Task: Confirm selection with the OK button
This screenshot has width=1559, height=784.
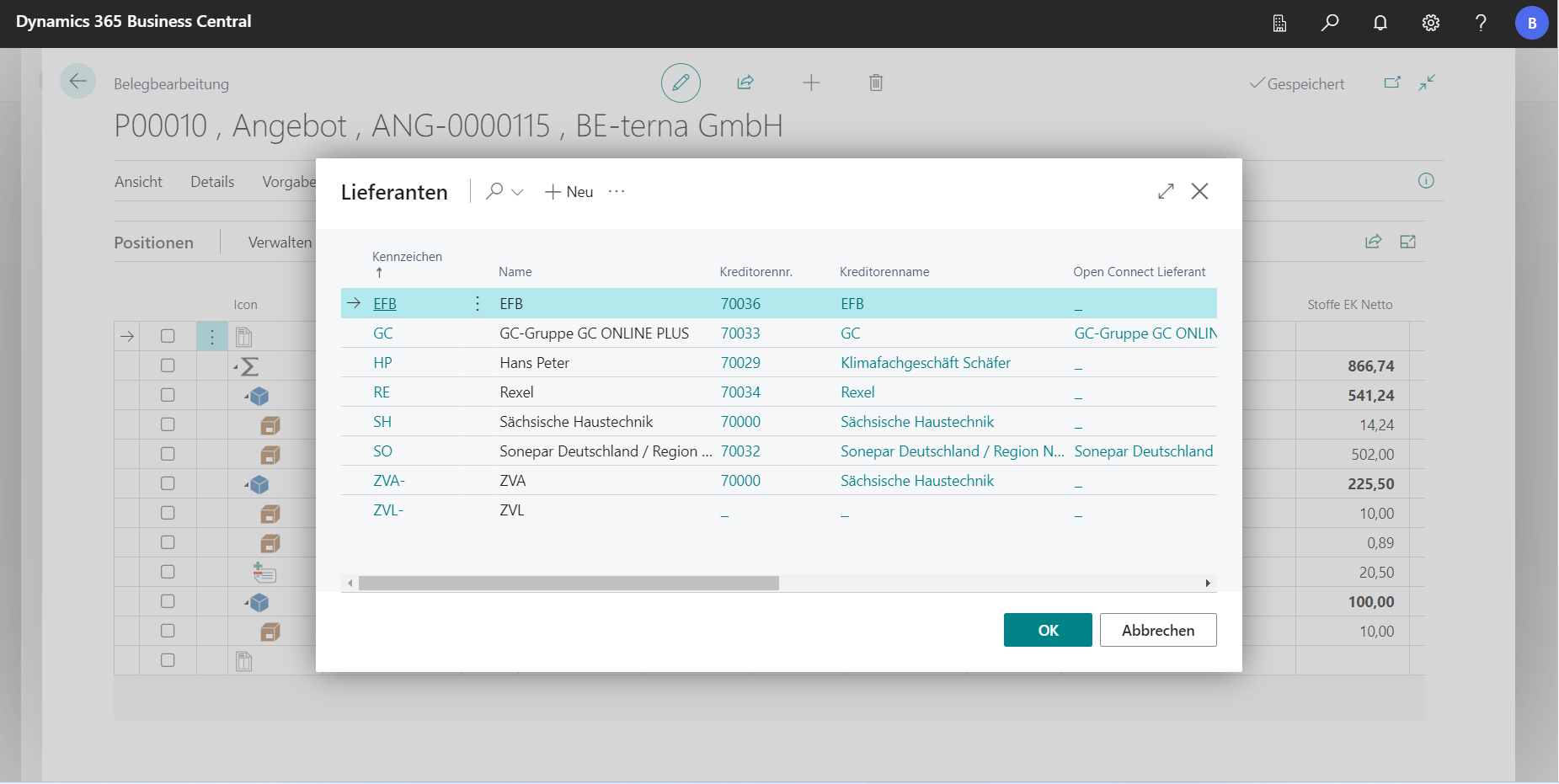Action: click(x=1047, y=630)
